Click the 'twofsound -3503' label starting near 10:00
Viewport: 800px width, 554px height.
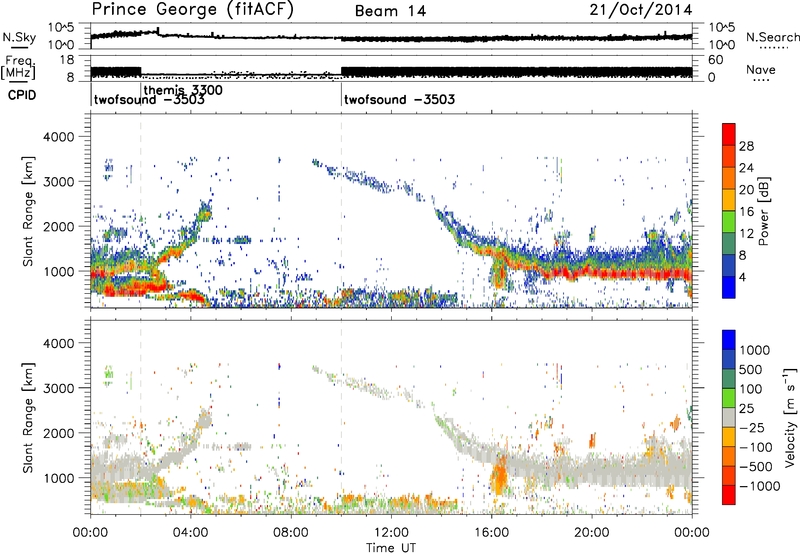(x=399, y=99)
